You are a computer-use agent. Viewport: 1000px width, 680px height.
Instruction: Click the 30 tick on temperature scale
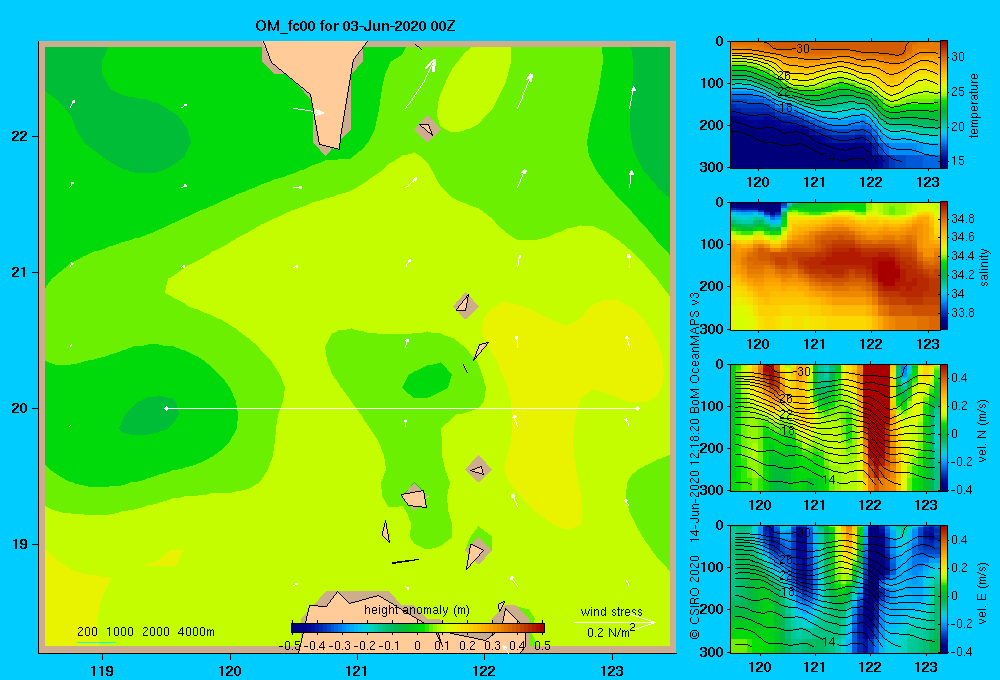coord(957,57)
